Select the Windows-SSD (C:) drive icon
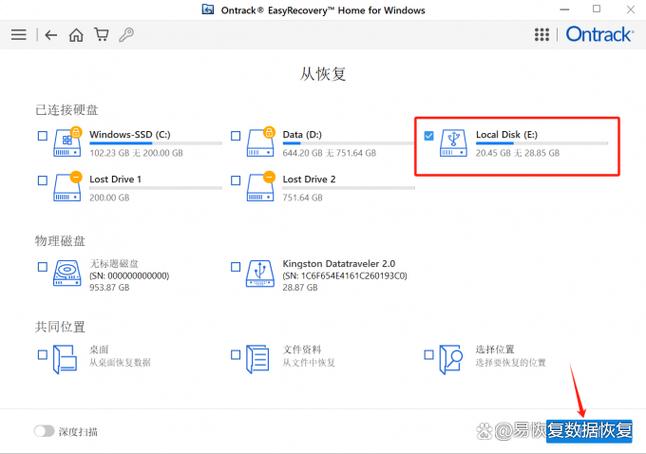This screenshot has height=454, width=646. (x=67, y=142)
